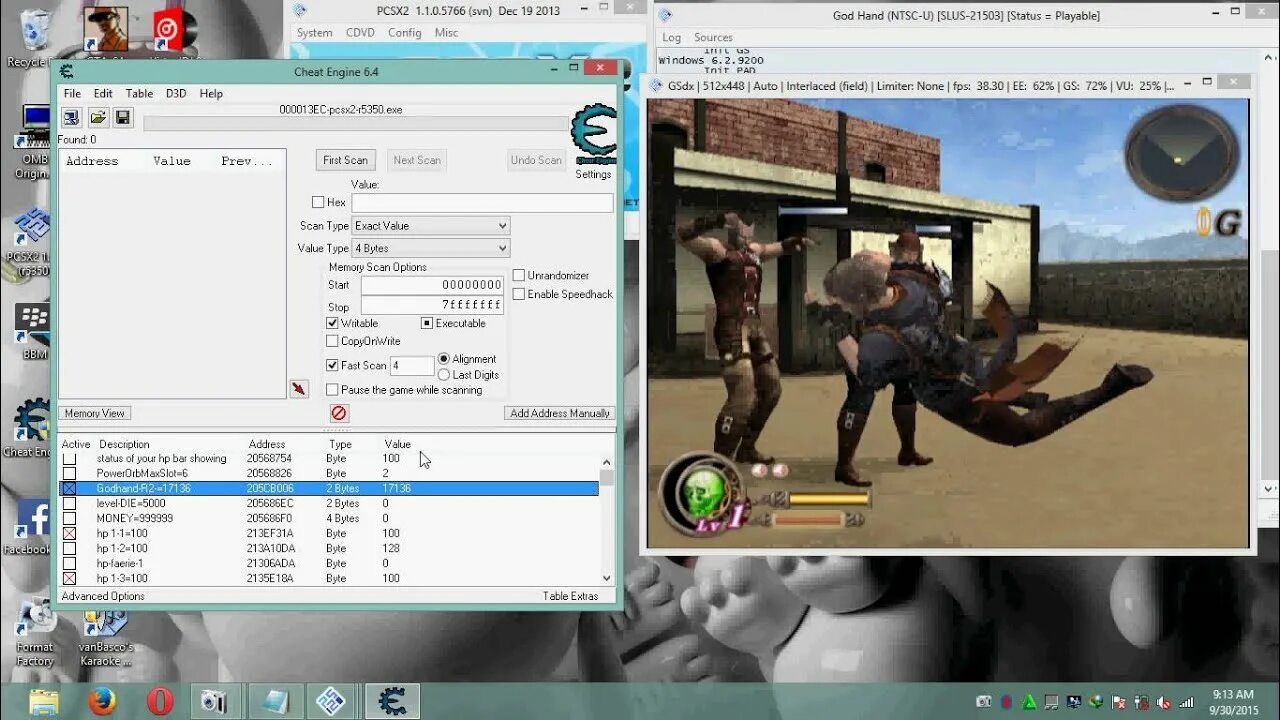Click the scan Value input field
Image resolution: width=1280 pixels, height=720 pixels.
tap(482, 202)
